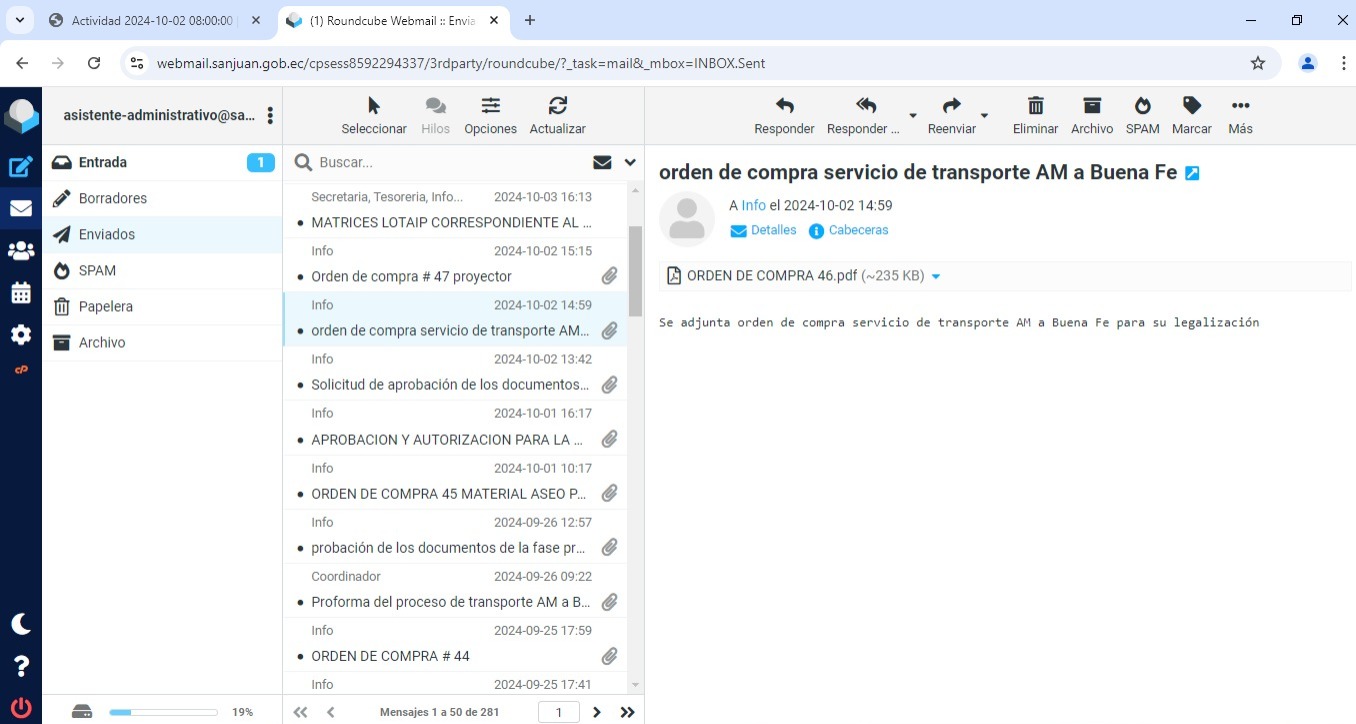Switch to the Actividad browser tab

tap(150, 20)
